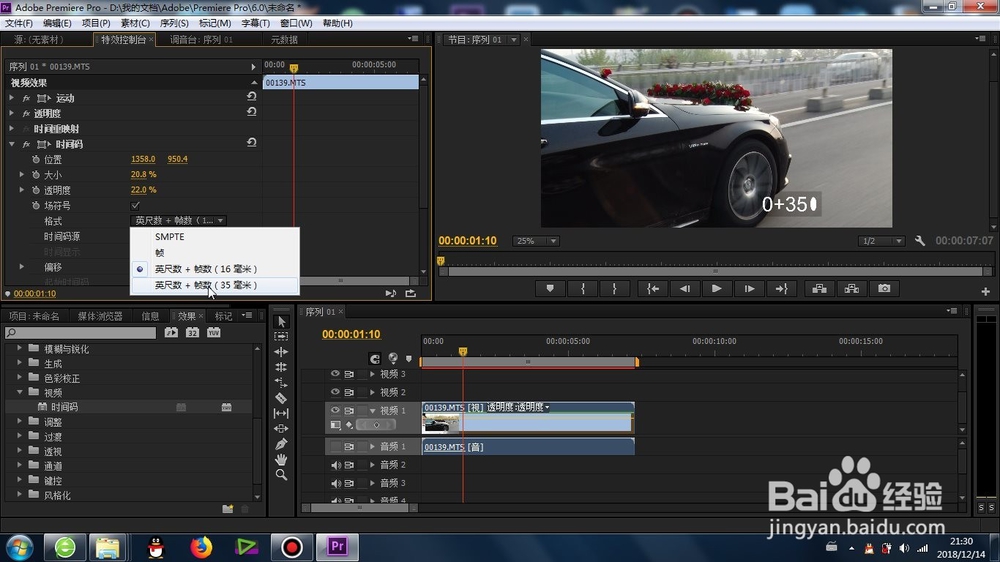The height and width of the screenshot is (562, 1000).
Task: Reset the 时间码 effect
Action: [x=251, y=143]
